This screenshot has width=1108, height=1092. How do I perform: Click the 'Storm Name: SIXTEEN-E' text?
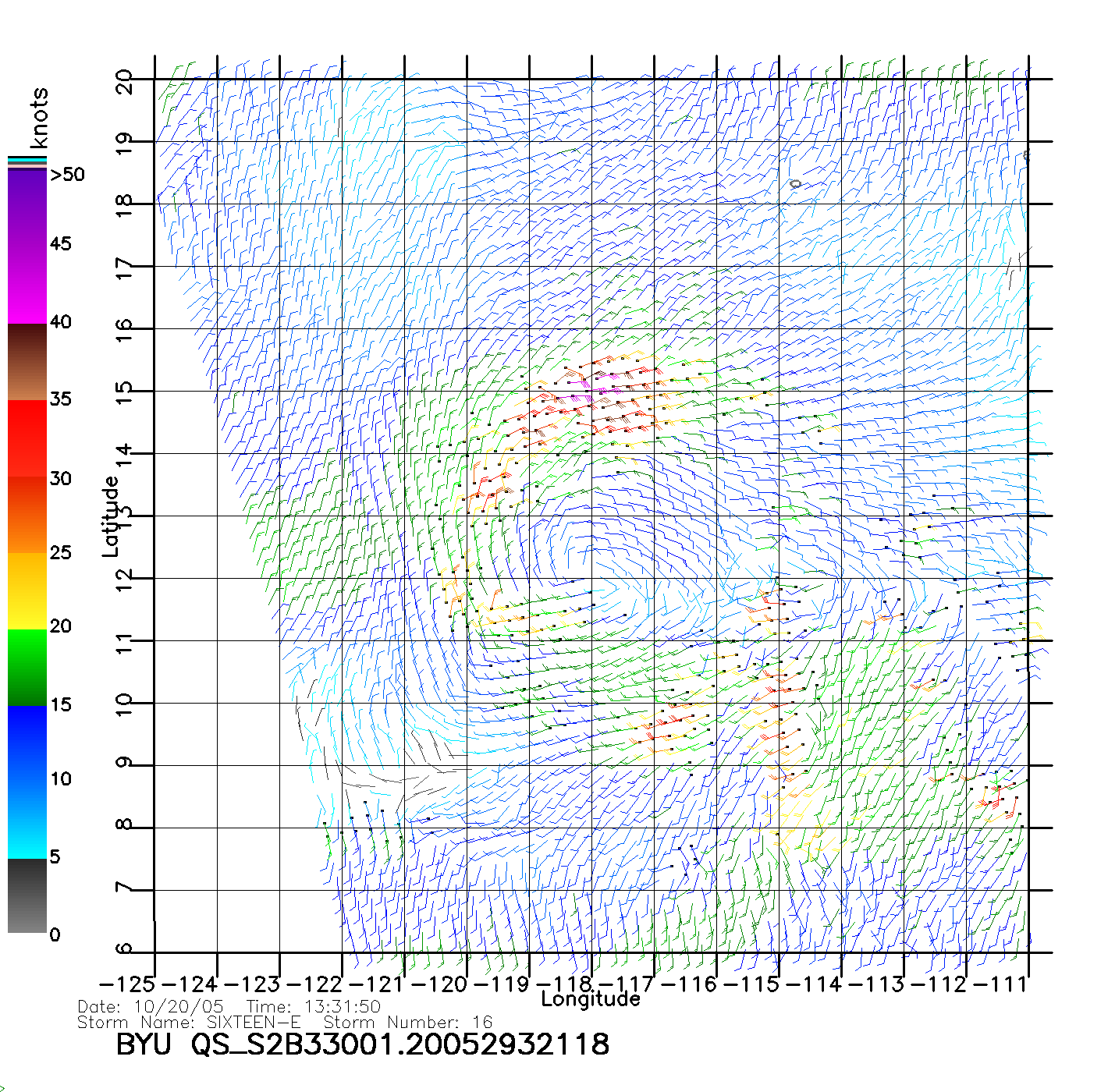pos(189,1023)
